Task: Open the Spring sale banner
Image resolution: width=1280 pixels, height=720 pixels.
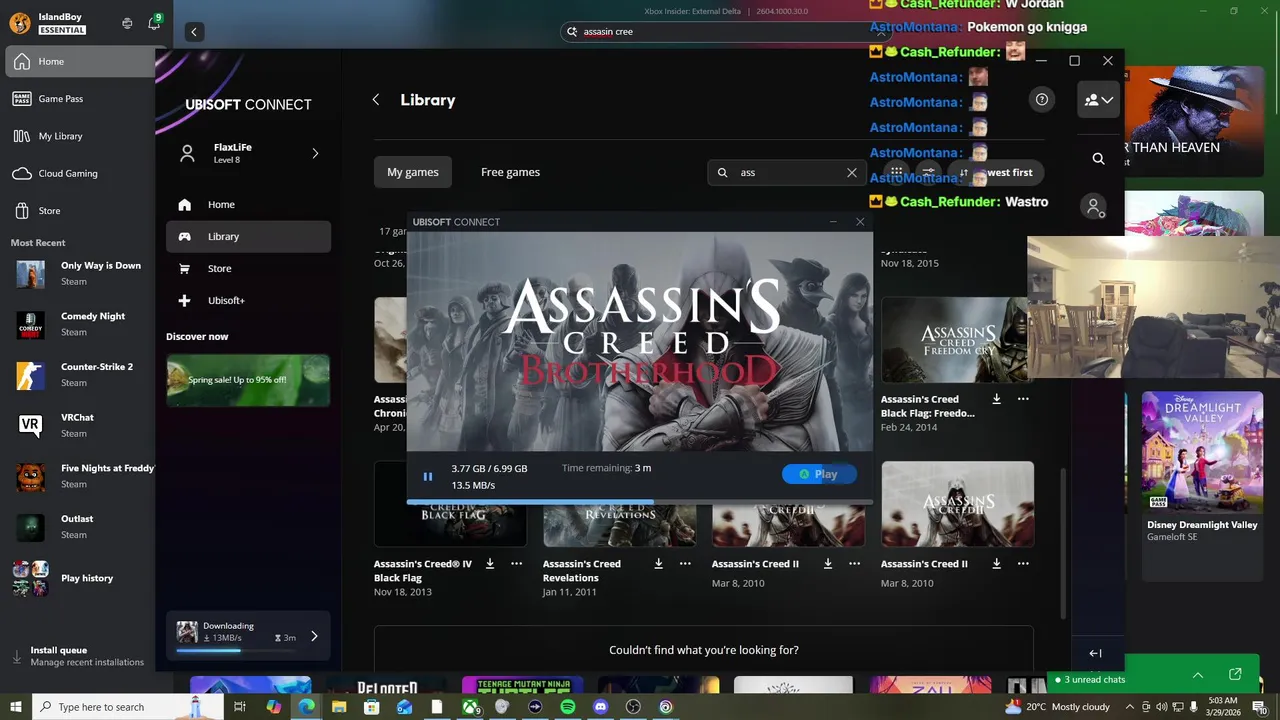Action: tap(248, 380)
